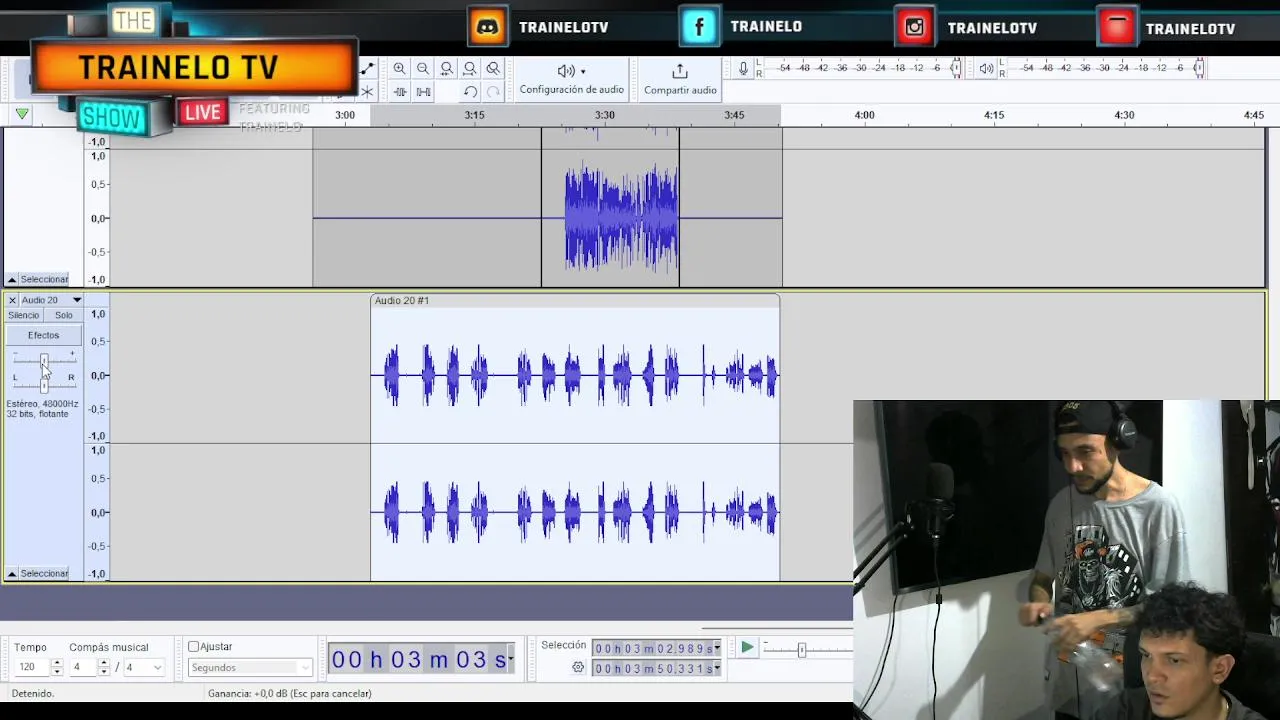This screenshot has height=720, width=1280.
Task: Click the Instagram TRAINELOTV icon
Action: pyautogui.click(x=915, y=27)
